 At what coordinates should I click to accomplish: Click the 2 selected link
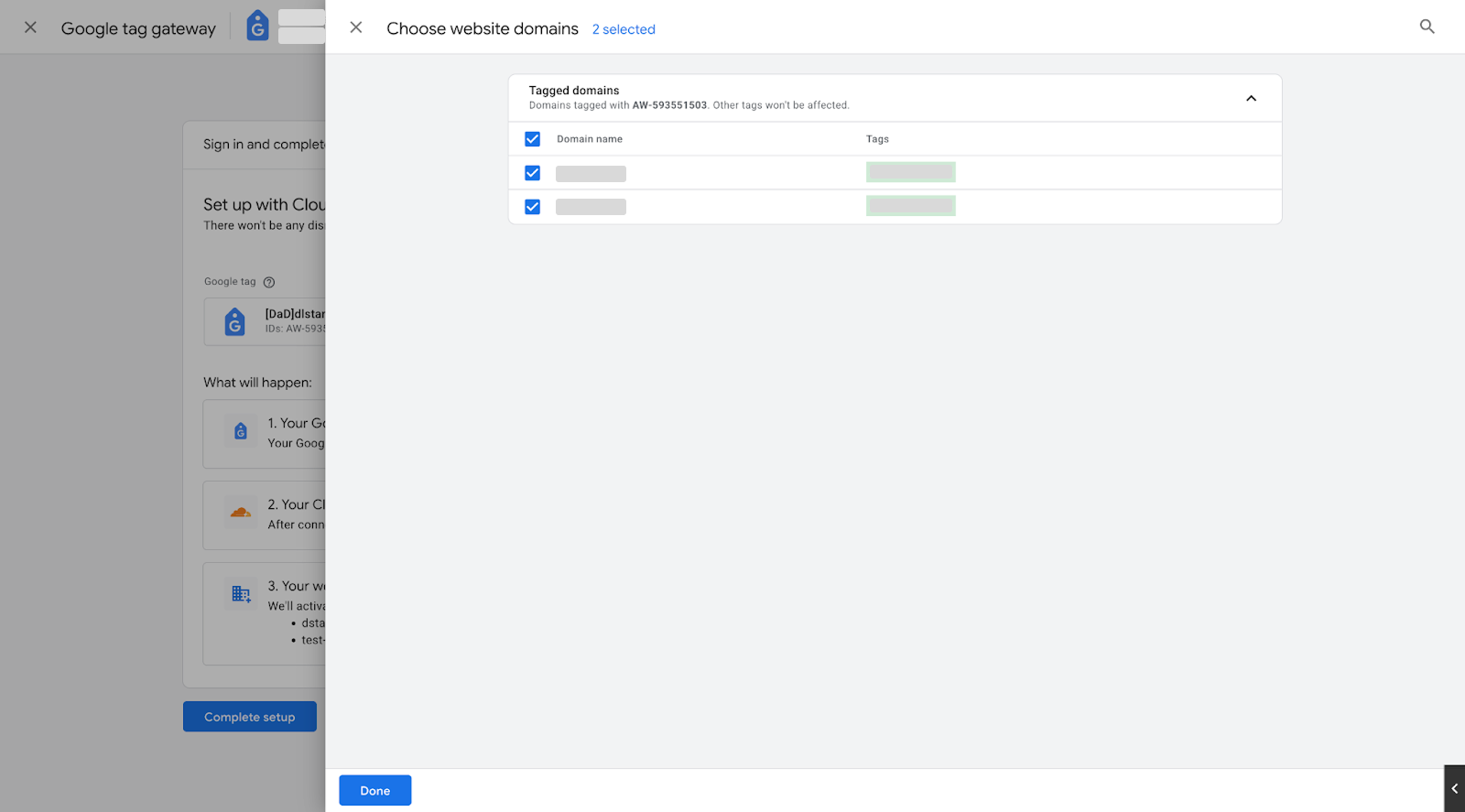[624, 29]
